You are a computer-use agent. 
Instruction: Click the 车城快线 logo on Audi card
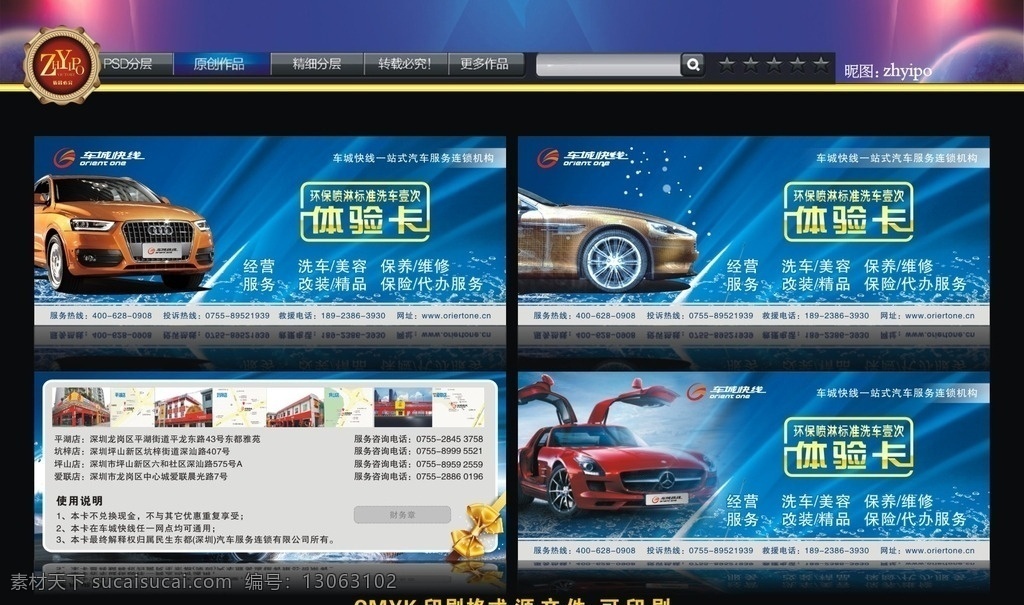99,158
